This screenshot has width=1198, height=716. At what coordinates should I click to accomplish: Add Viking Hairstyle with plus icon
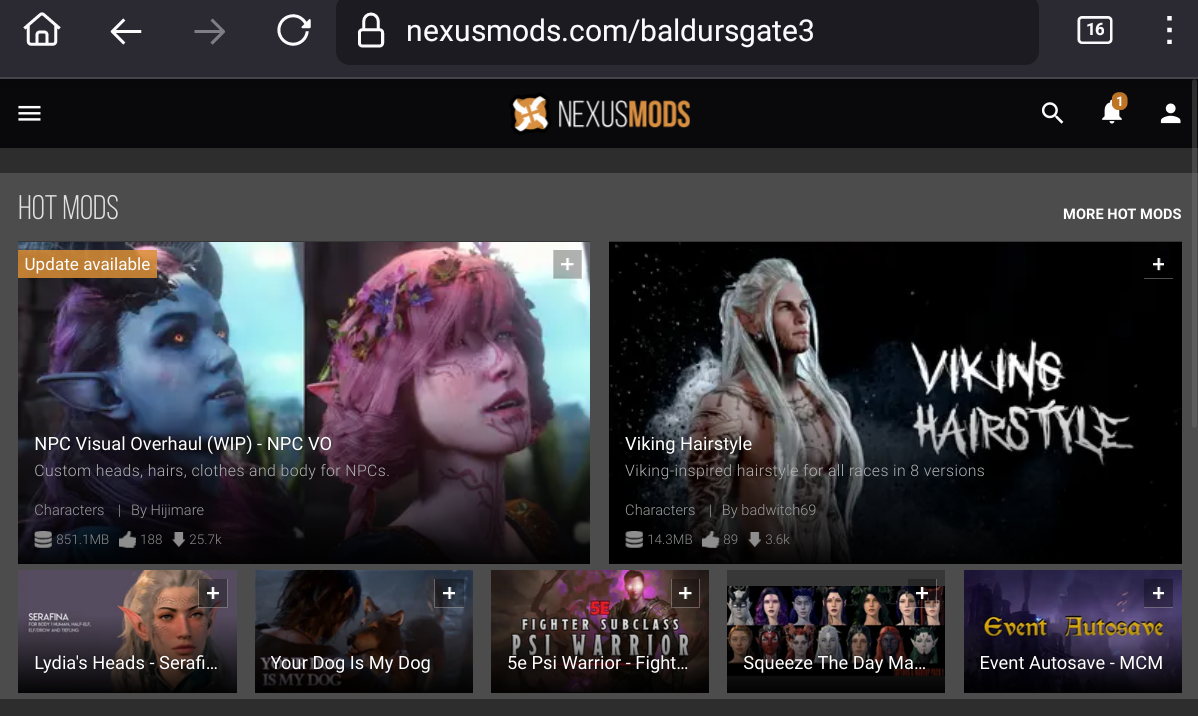tap(1158, 264)
